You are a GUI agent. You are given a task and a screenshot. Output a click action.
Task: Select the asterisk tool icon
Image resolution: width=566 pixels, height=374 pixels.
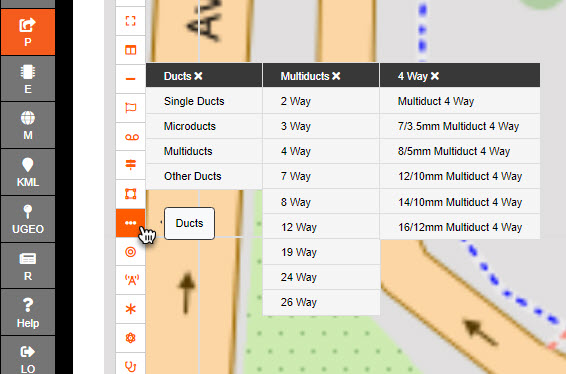130,309
